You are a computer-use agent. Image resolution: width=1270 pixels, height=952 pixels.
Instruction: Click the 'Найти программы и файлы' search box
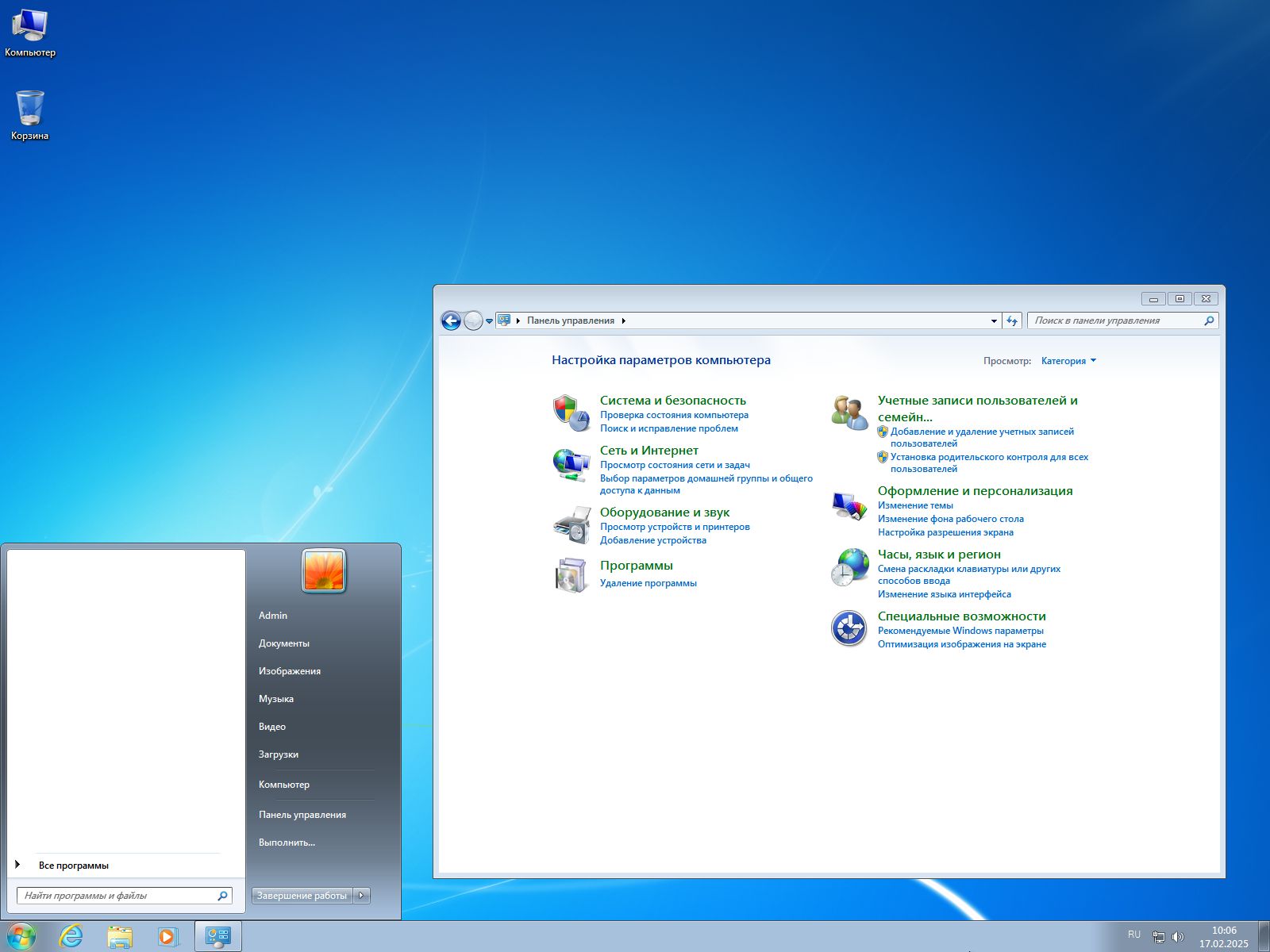click(x=119, y=895)
